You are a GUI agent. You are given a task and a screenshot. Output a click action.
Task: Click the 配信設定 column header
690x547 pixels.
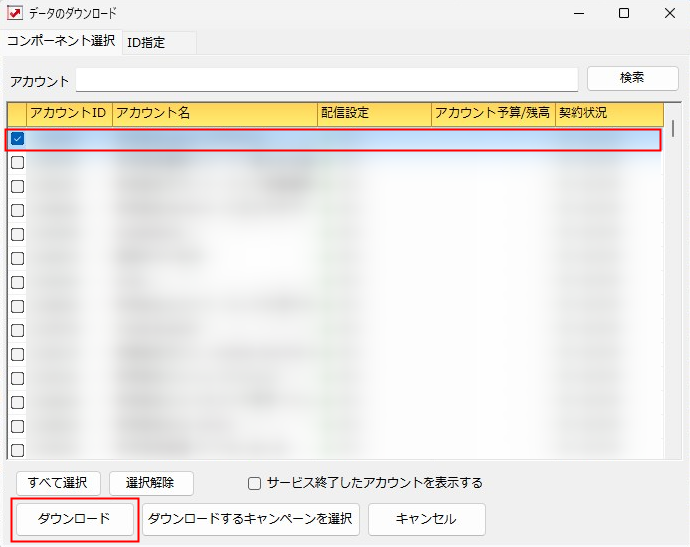373,113
